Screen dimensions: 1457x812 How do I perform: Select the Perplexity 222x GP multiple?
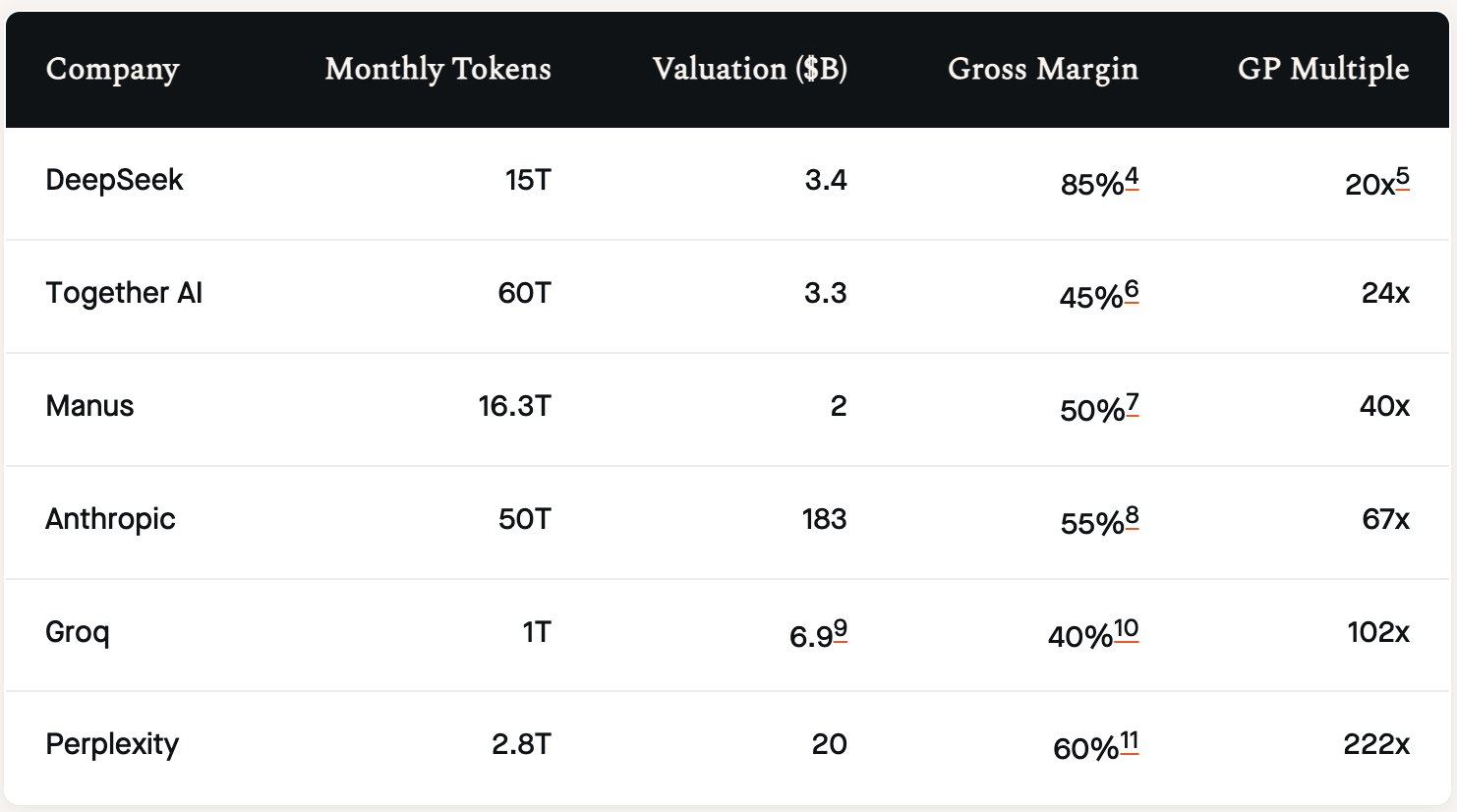1375,744
